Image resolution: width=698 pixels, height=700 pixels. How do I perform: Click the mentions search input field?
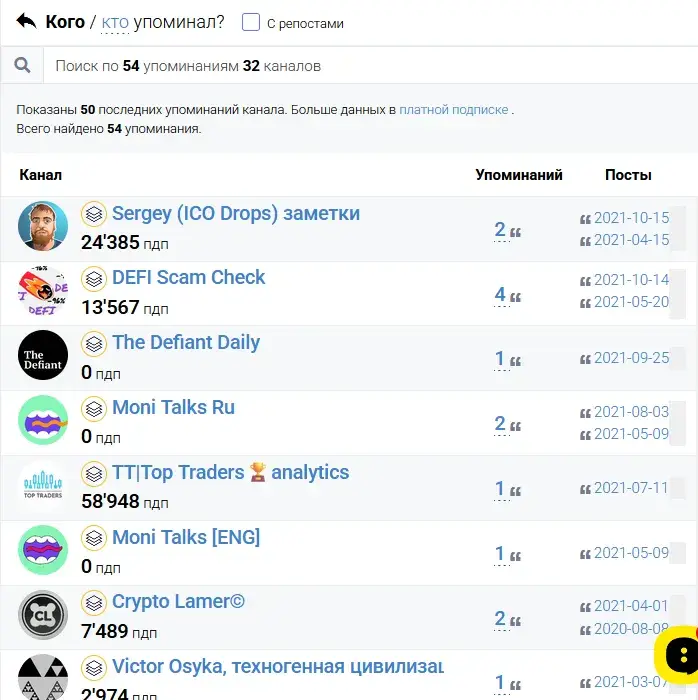pyautogui.click(x=370, y=66)
